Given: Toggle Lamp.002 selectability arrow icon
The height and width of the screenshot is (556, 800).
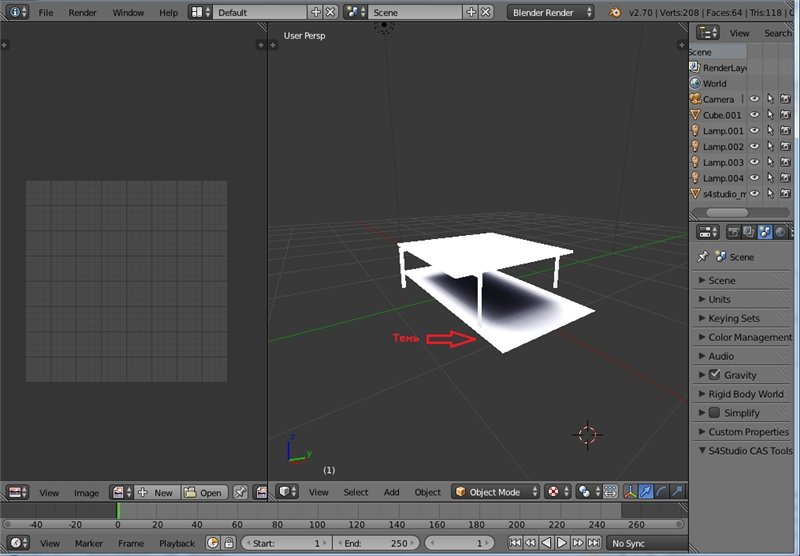Looking at the screenshot, I should (771, 147).
